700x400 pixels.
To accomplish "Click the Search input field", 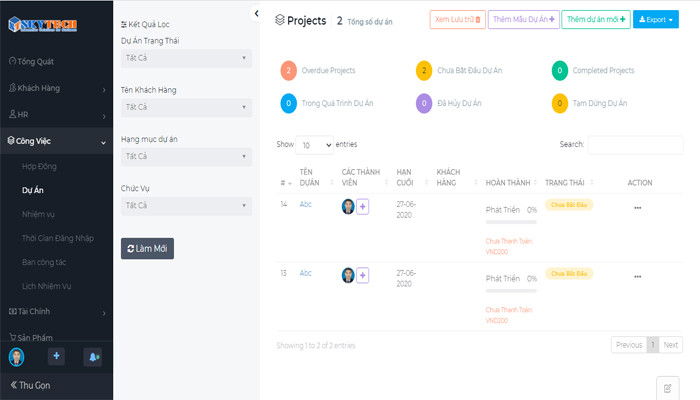I will point(635,145).
